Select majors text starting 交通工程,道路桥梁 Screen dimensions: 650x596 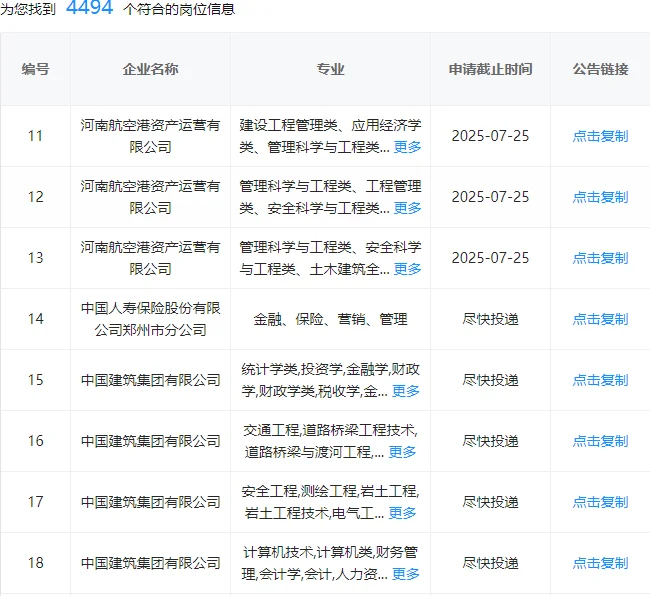click(330, 441)
